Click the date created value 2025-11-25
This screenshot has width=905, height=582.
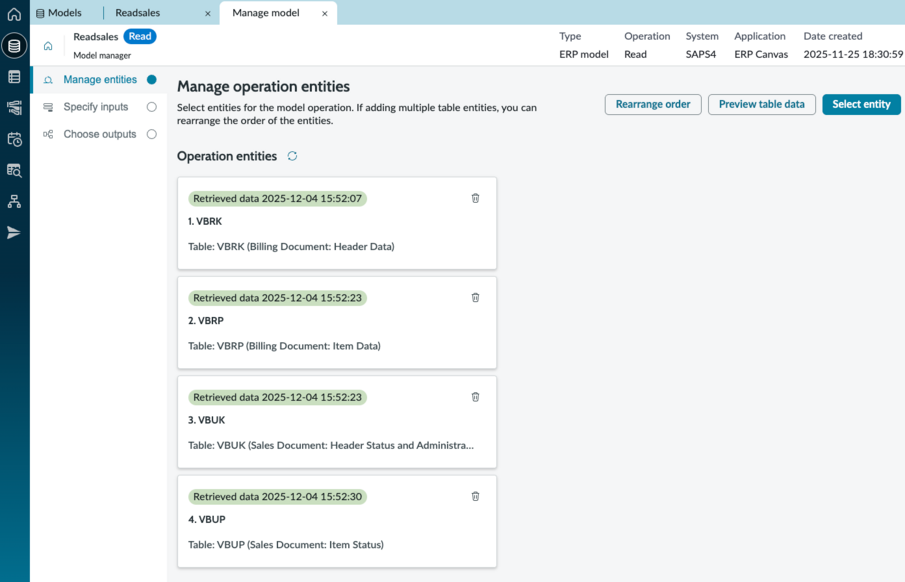coord(853,54)
